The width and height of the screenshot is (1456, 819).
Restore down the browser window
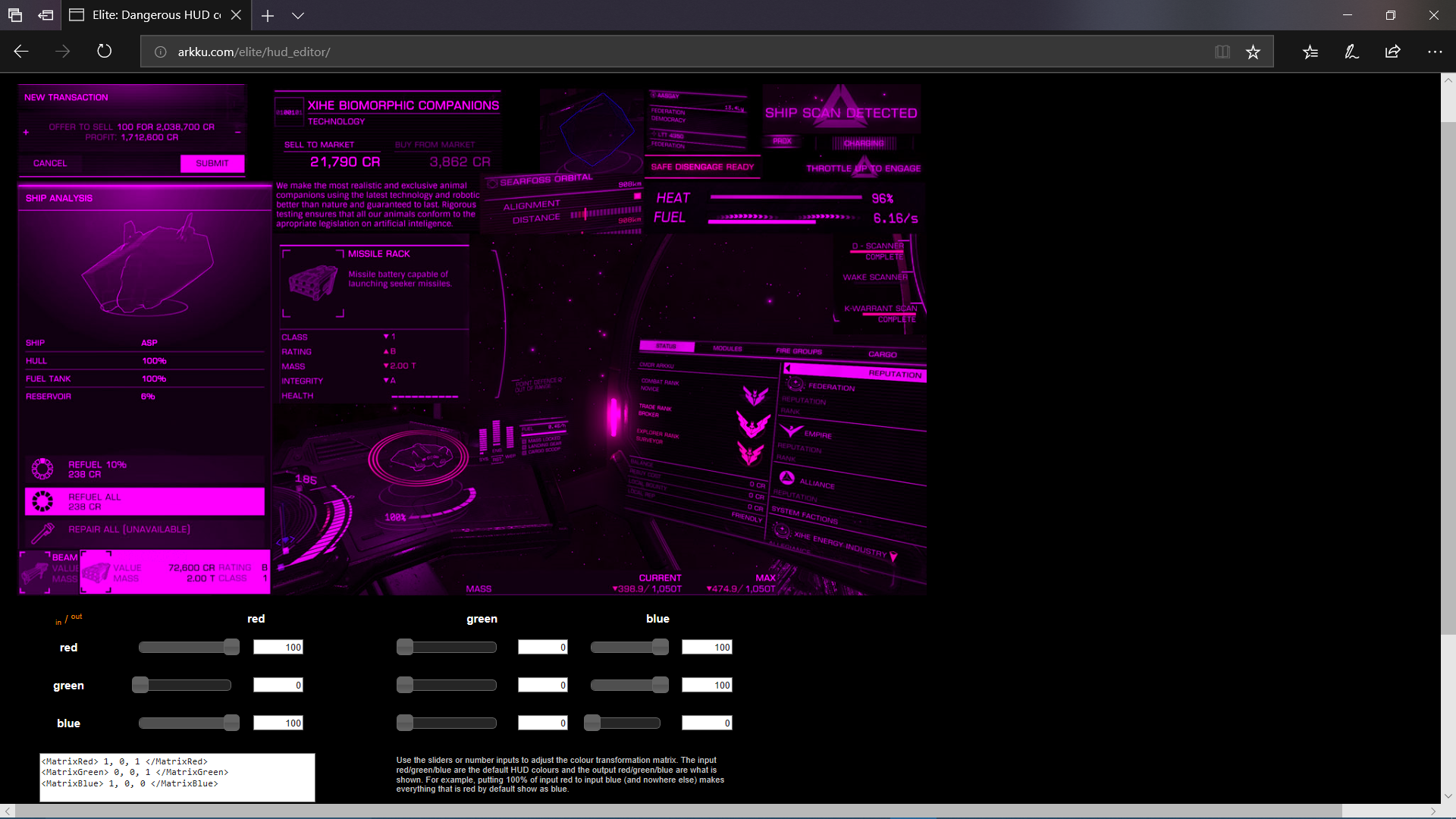[1391, 15]
